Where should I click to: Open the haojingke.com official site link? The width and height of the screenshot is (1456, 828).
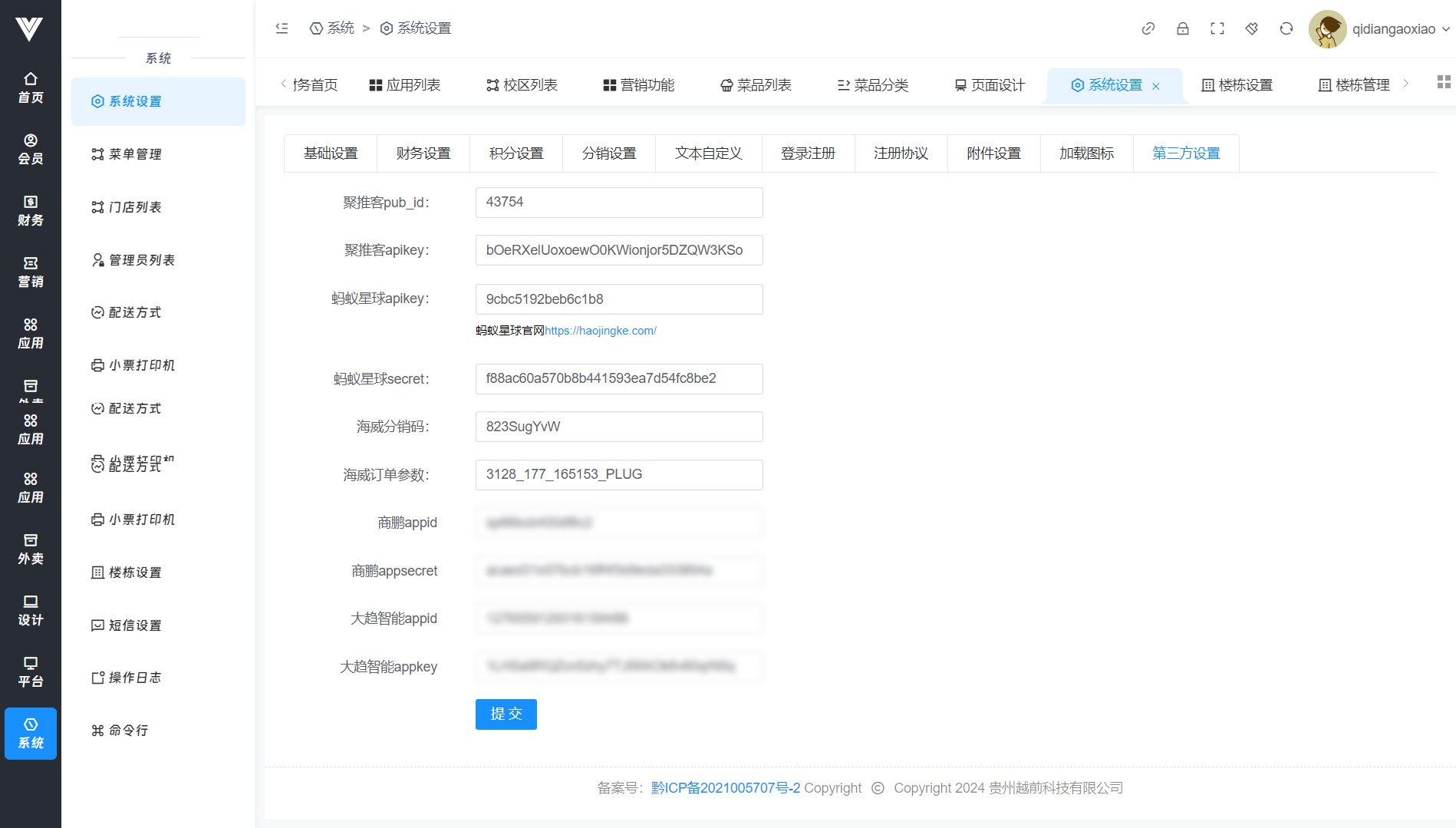[600, 331]
